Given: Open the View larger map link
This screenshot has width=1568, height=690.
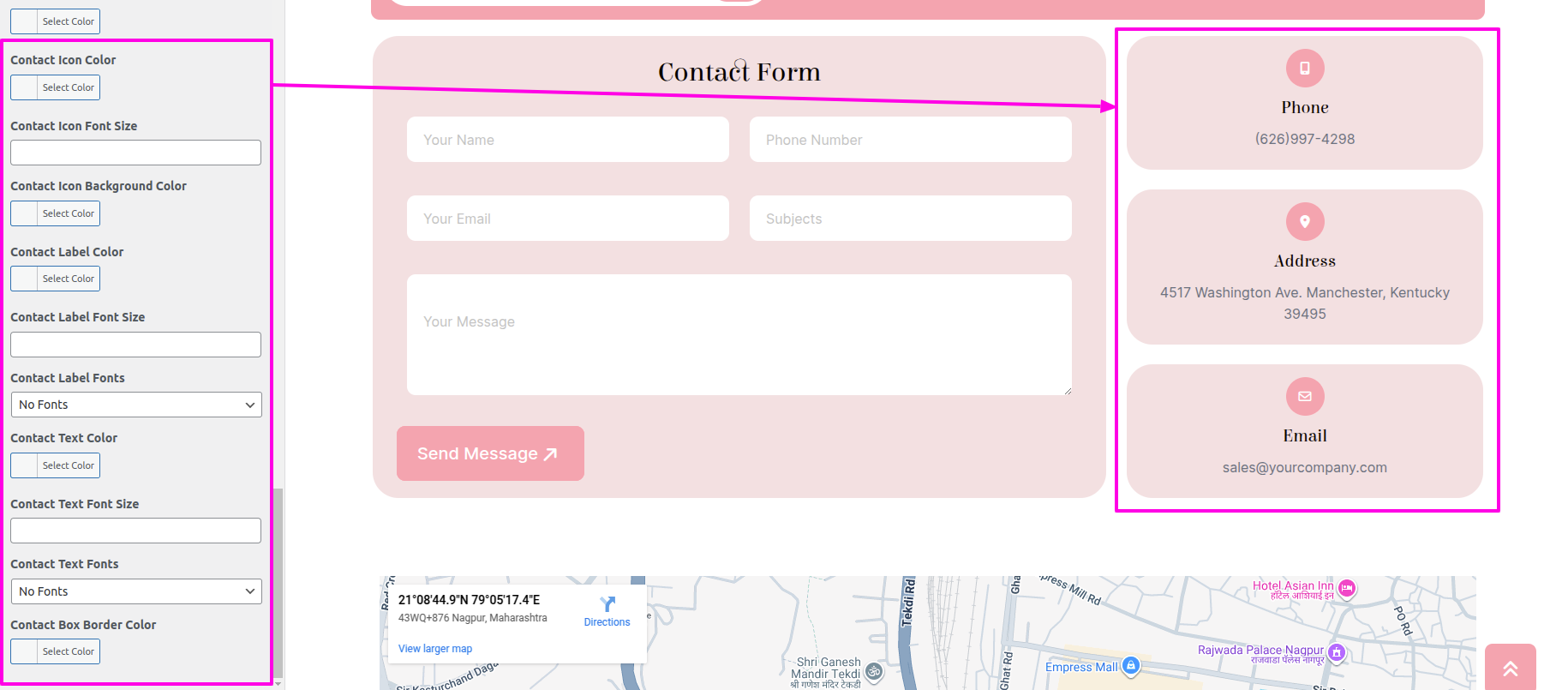Looking at the screenshot, I should coord(435,649).
